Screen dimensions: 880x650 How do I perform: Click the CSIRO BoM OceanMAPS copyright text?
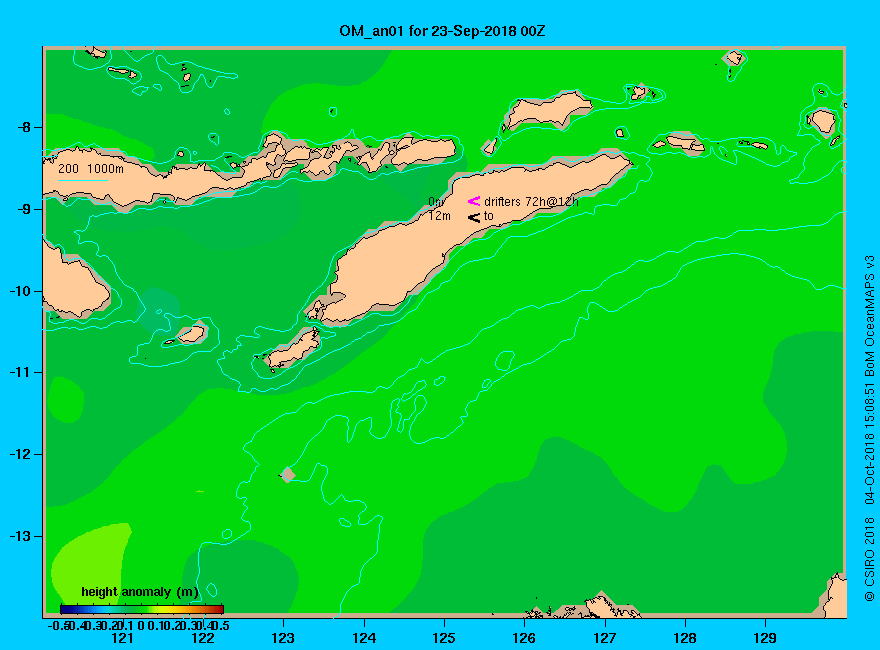tap(869, 428)
